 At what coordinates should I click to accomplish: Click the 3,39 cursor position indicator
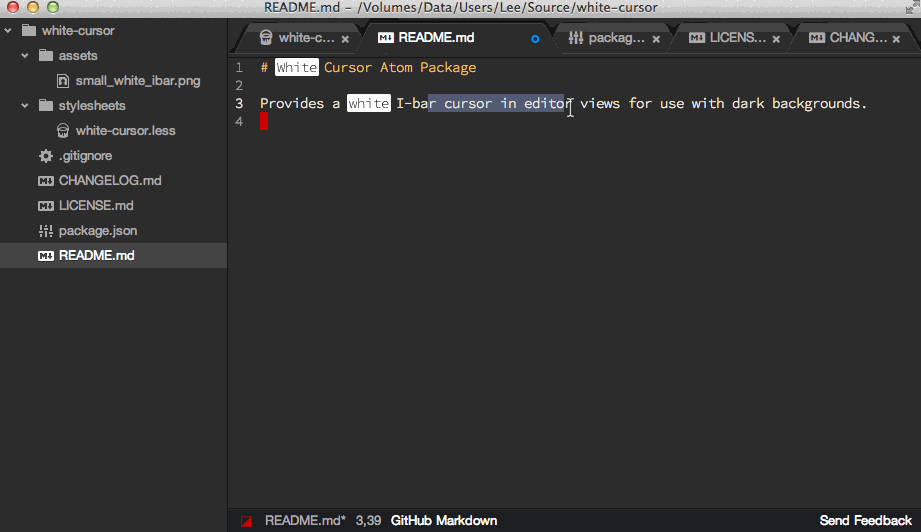coord(368,521)
